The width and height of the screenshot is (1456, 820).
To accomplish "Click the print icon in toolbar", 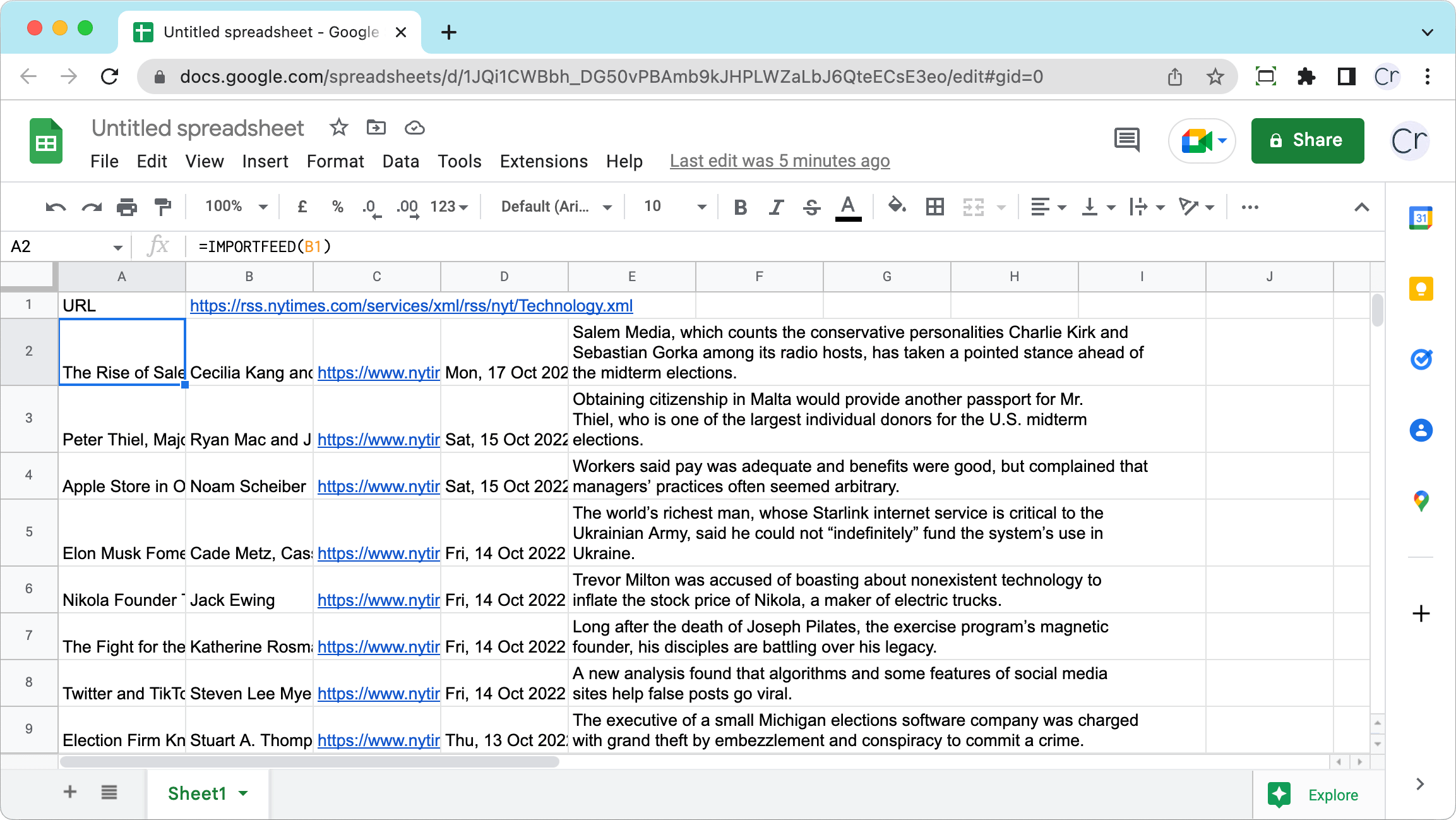I will click(127, 207).
